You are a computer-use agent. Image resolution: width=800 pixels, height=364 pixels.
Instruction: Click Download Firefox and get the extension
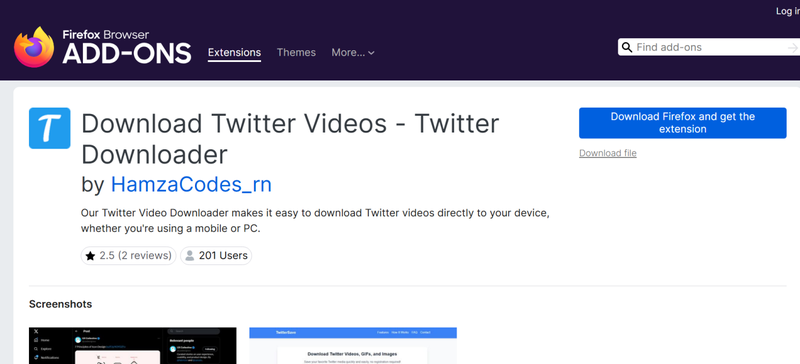click(683, 123)
